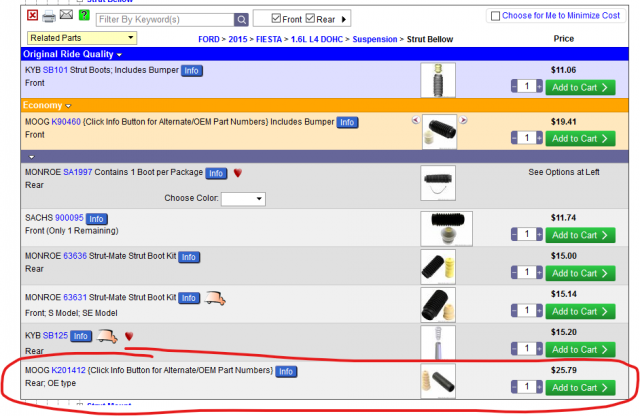Click next image arrow beside MOOG K90460 thumbnail
The height and width of the screenshot is (416, 640).
click(x=464, y=121)
